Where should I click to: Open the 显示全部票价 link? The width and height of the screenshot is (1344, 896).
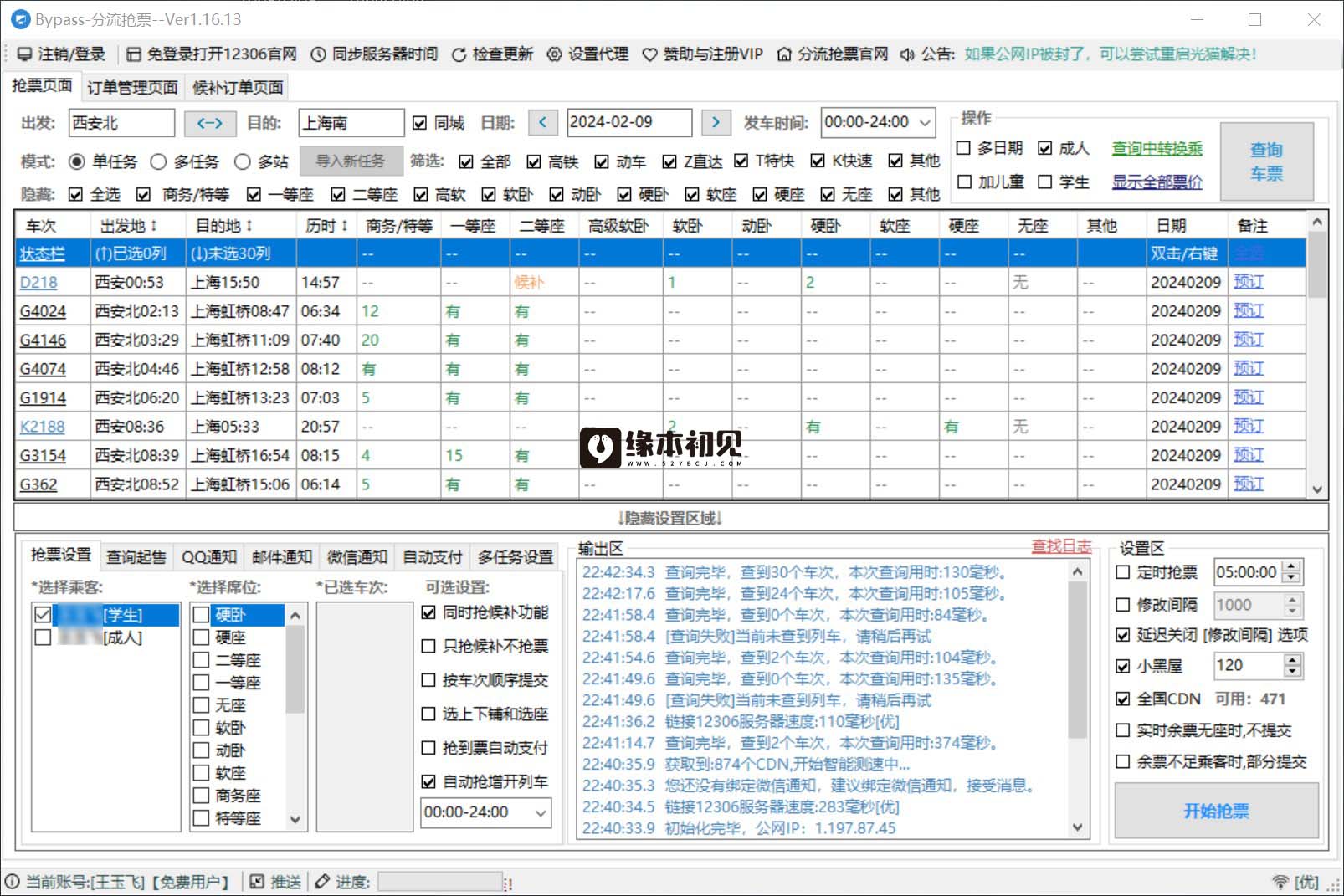point(1157,182)
